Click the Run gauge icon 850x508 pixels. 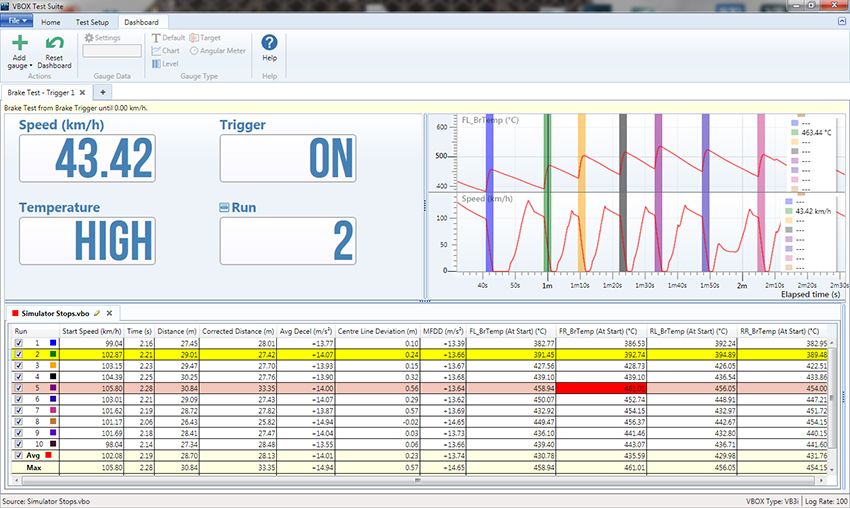[x=224, y=207]
